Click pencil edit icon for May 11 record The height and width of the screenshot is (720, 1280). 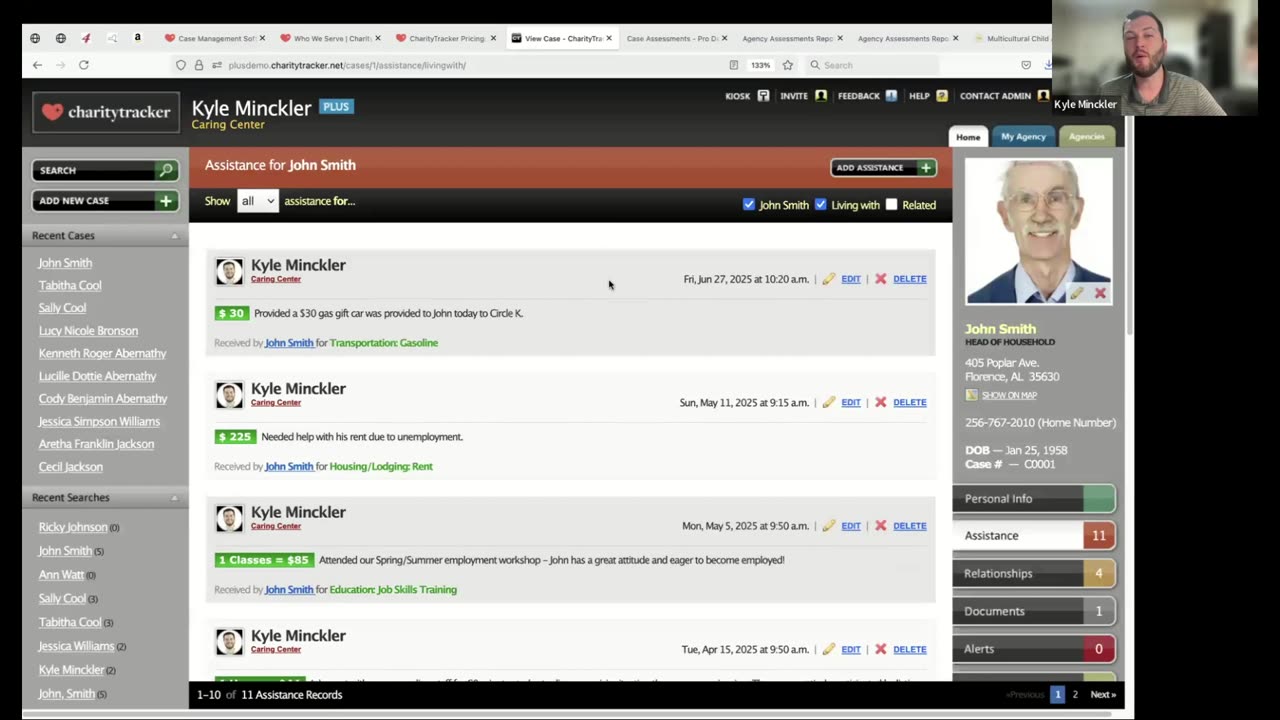coord(828,403)
